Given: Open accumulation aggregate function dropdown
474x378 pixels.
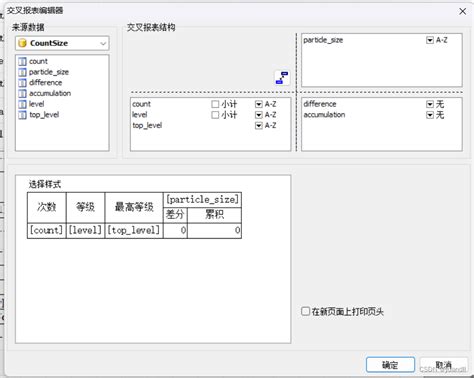Looking at the screenshot, I should pos(430,115).
